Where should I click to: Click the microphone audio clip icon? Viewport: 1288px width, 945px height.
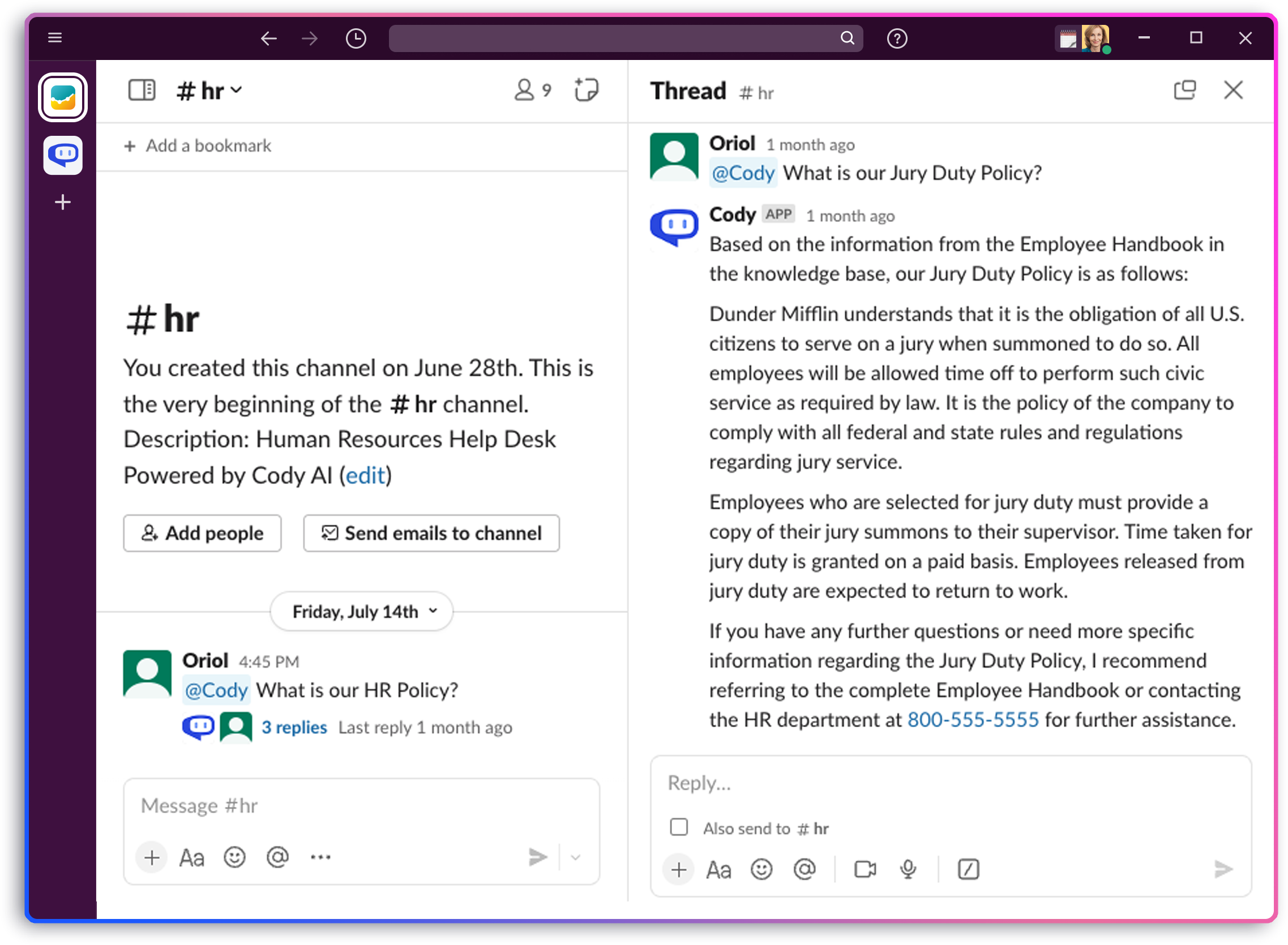tap(908, 870)
